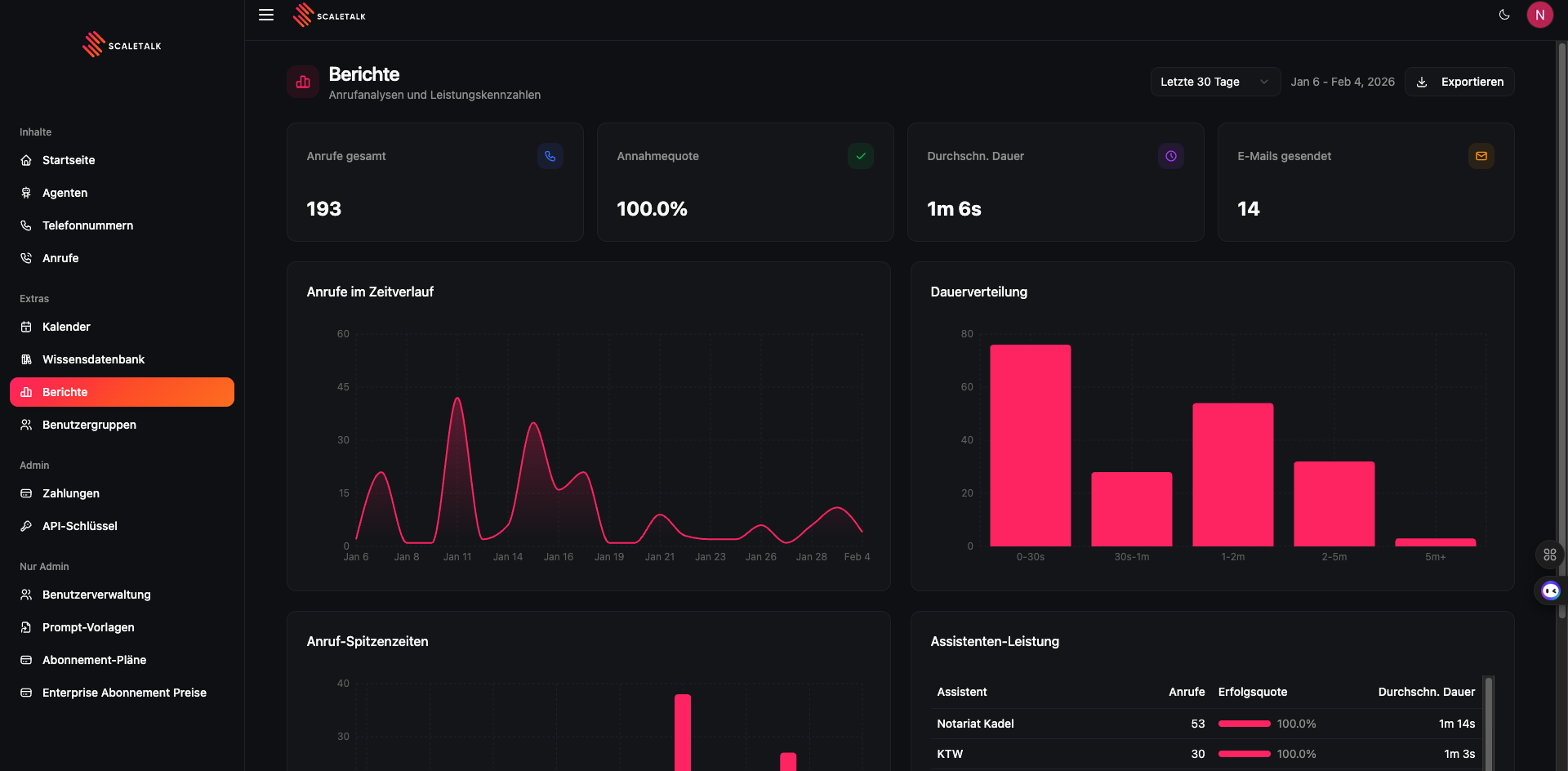Open Abonnement-Pläne

click(122, 660)
